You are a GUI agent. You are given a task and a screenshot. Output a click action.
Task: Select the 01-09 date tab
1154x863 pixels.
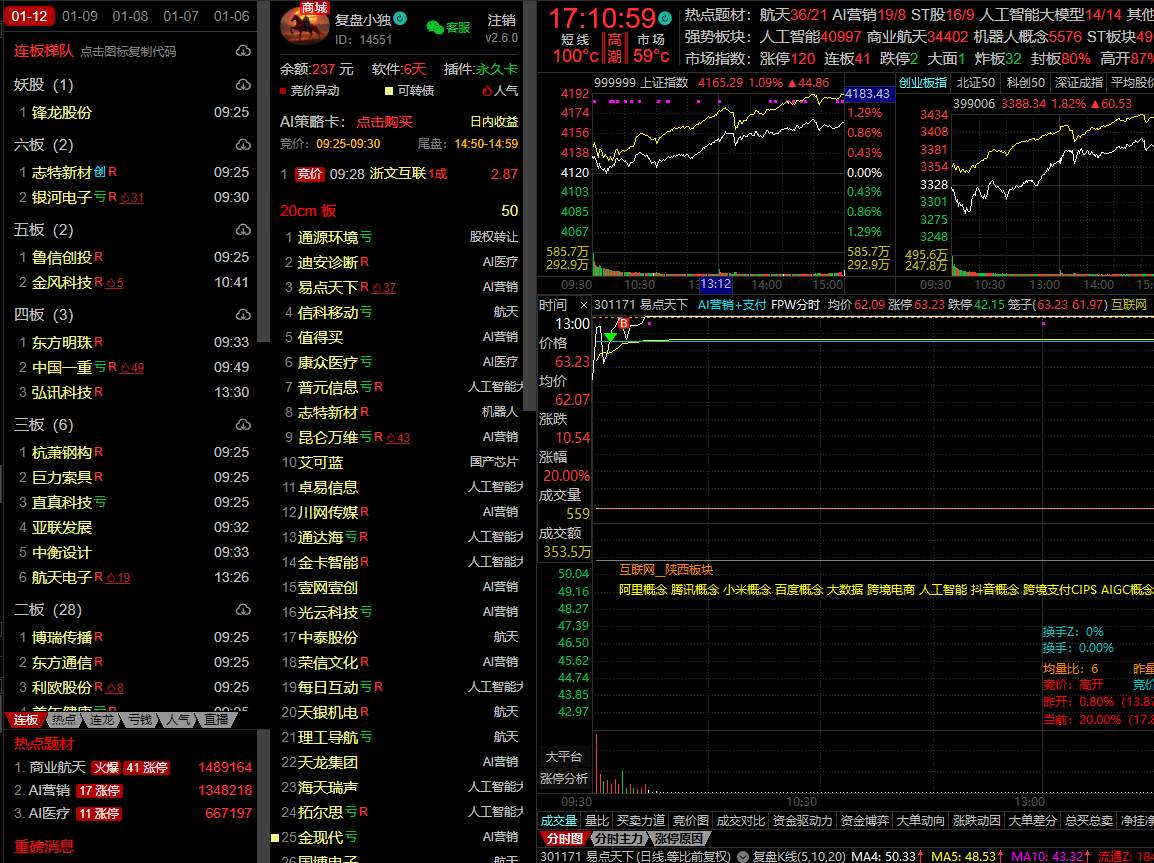(80, 16)
